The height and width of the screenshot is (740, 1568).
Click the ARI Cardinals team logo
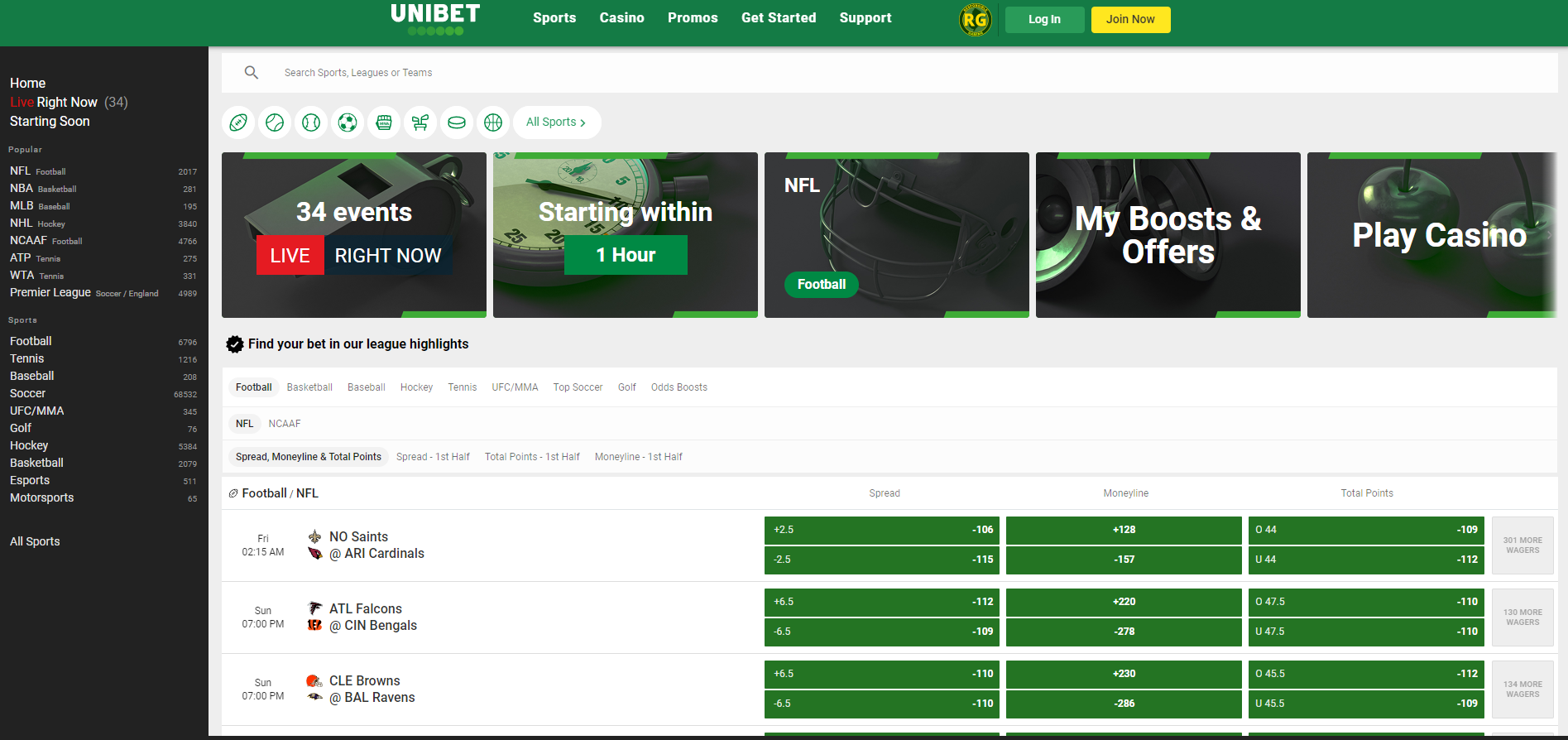314,554
